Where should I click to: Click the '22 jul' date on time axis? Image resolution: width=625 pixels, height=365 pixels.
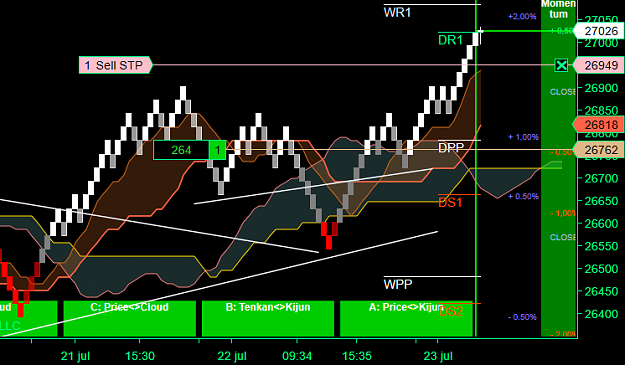click(x=232, y=355)
